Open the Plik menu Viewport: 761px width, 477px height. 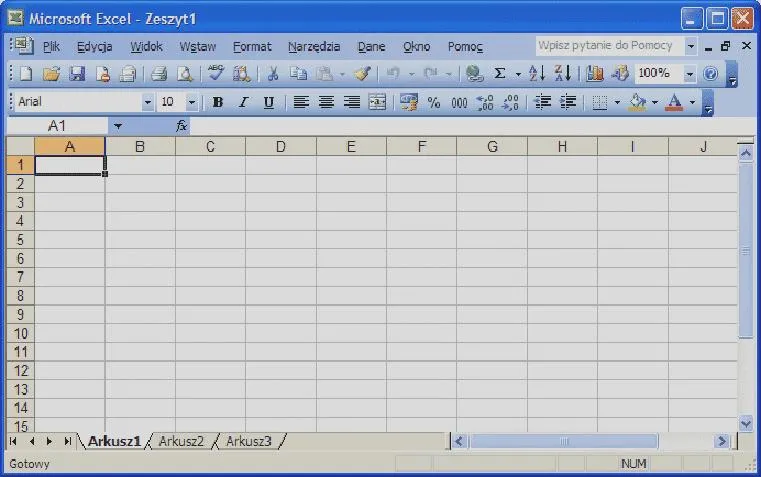coord(51,47)
